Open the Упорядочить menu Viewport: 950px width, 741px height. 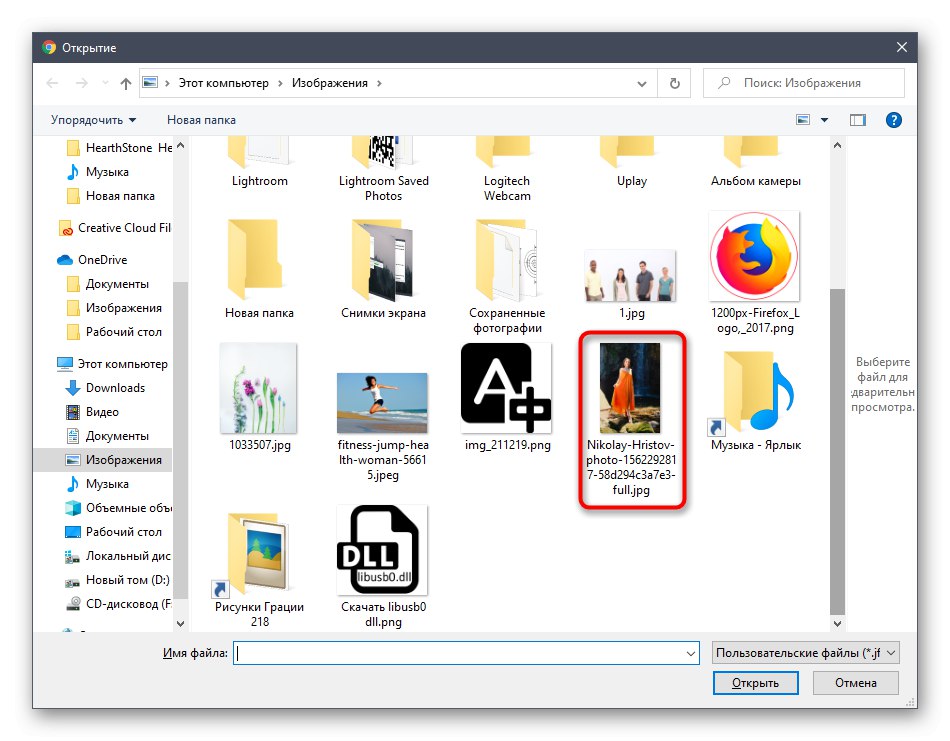(93, 120)
